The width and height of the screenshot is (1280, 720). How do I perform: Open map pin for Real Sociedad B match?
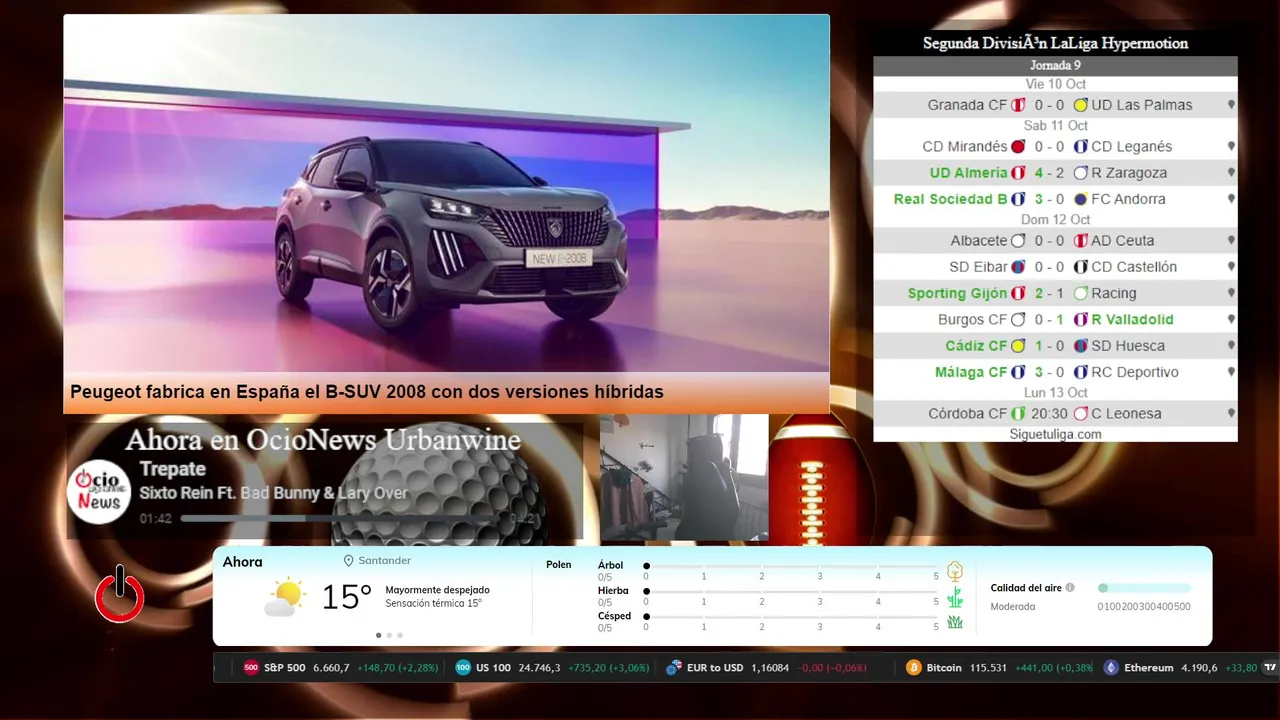click(x=1231, y=199)
